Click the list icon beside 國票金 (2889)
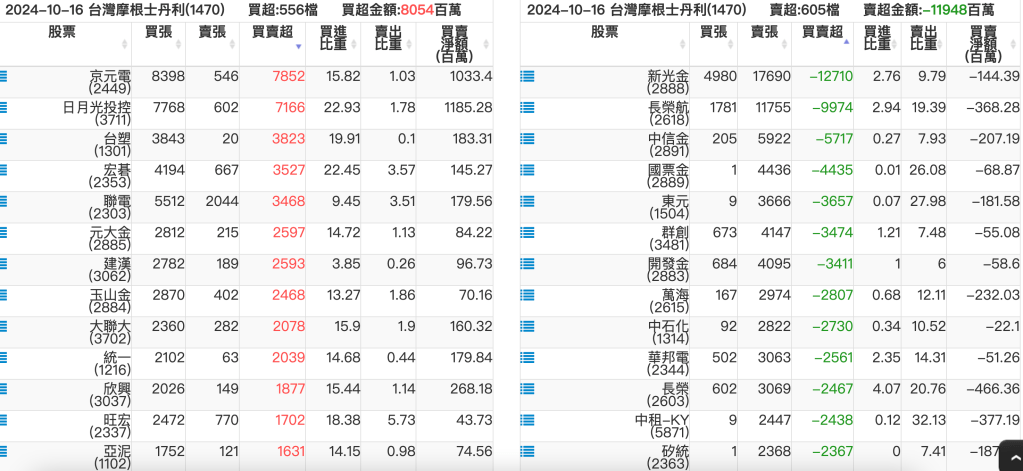Image resolution: width=1023 pixels, height=471 pixels. [x=527, y=170]
